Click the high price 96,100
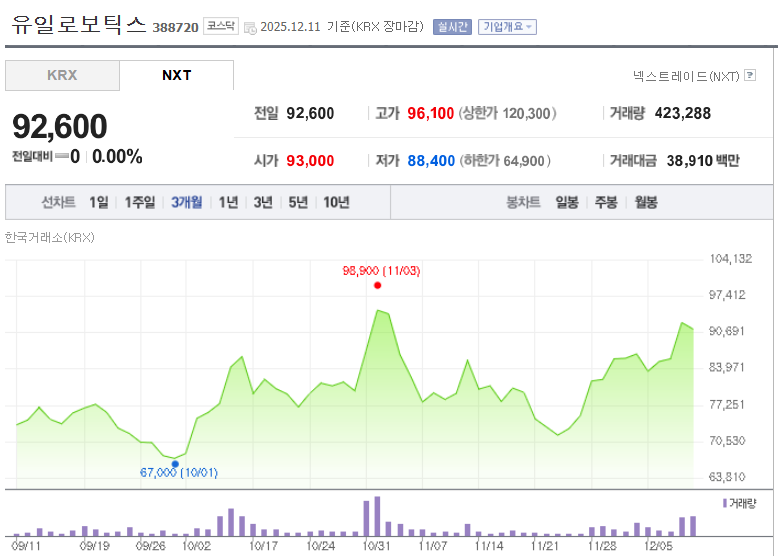This screenshot has height=556, width=778. pos(431,114)
